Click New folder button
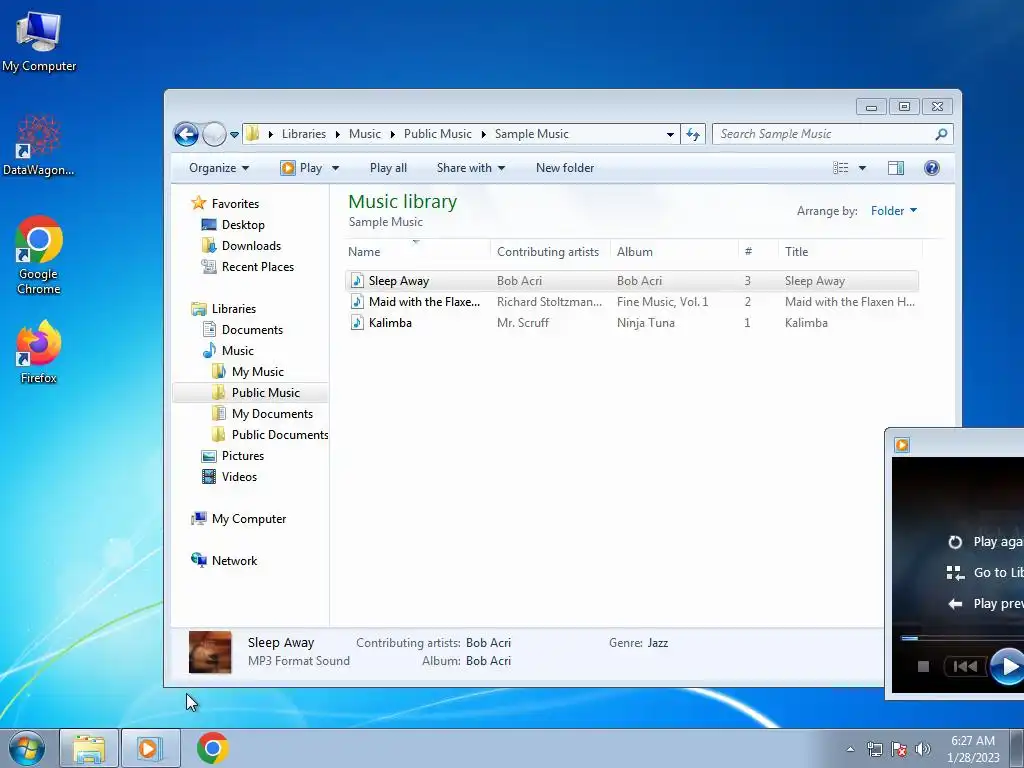The image size is (1024, 768). (565, 168)
